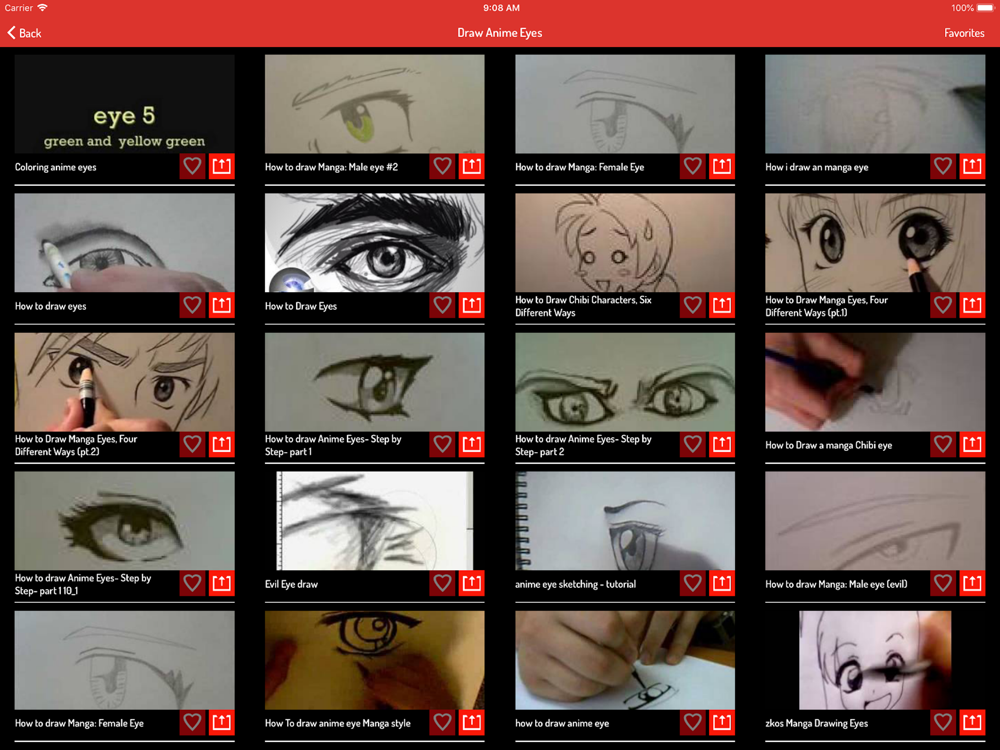Tap heart icon for "anime eye sketching - tutorial"
1000x750 pixels.
[x=693, y=584]
